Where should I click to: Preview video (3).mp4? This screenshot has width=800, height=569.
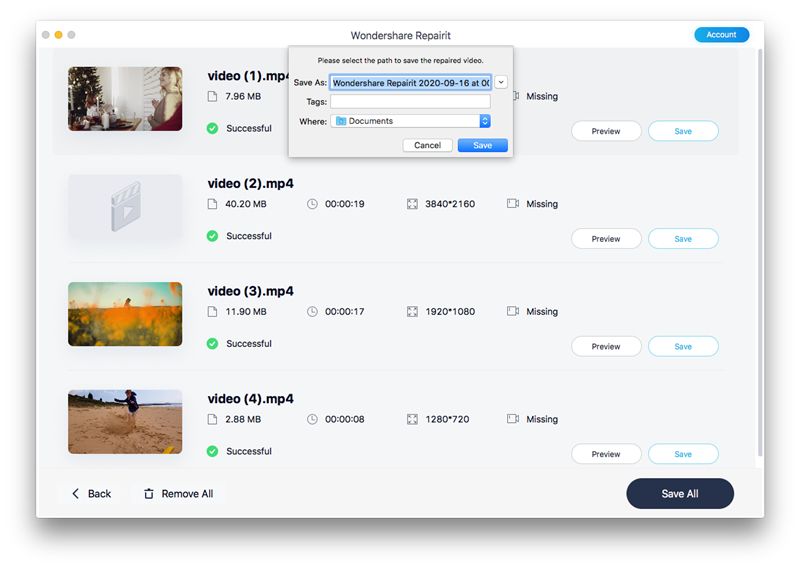click(606, 347)
